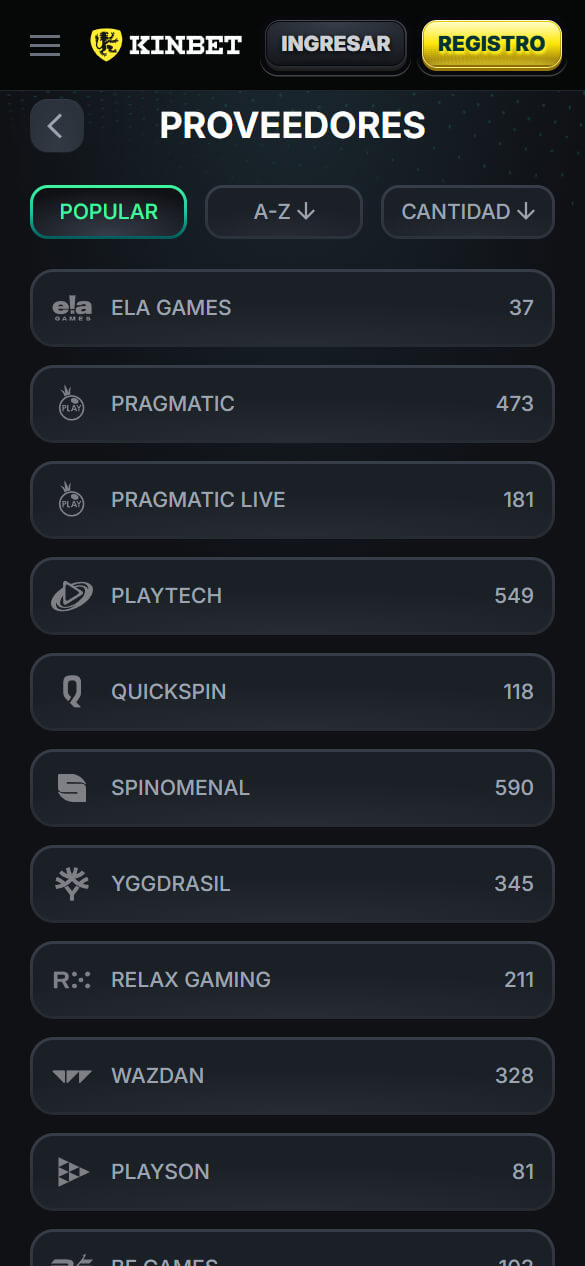585x1266 pixels.
Task: Go back using the left chevron
Action: pos(57,126)
